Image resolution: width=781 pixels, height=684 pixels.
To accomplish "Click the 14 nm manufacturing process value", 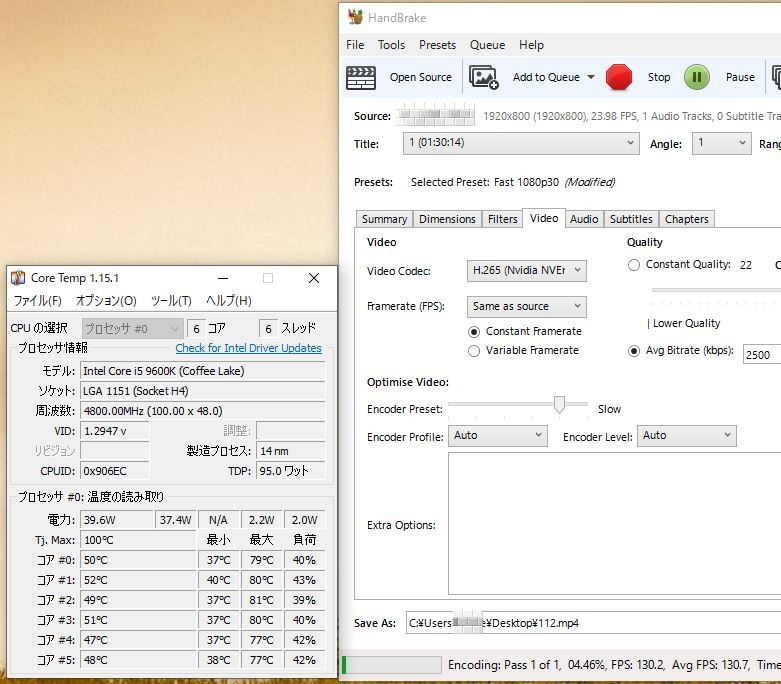I will click(x=291, y=451).
